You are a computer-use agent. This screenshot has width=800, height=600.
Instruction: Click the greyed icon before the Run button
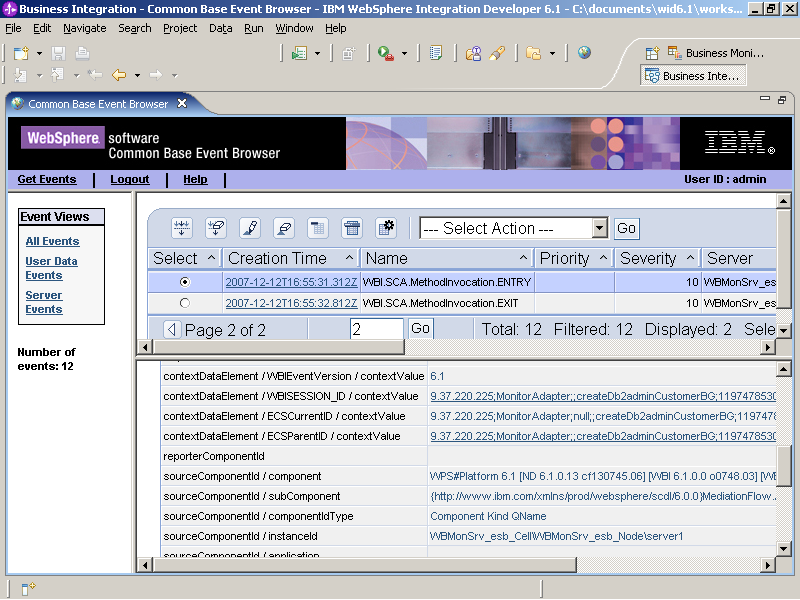click(x=349, y=53)
